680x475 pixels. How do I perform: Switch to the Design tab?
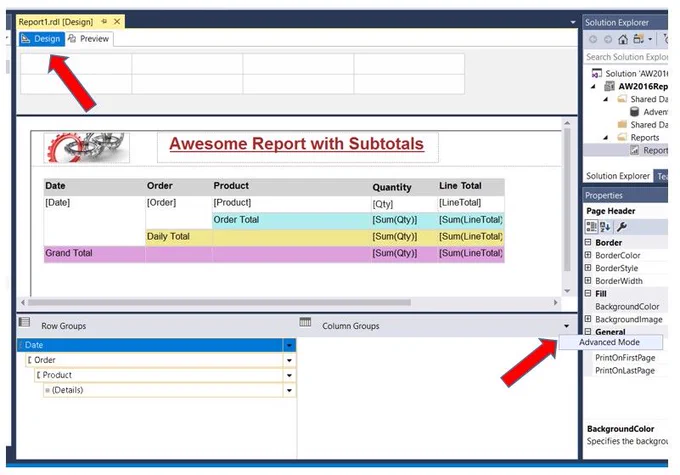(42, 39)
